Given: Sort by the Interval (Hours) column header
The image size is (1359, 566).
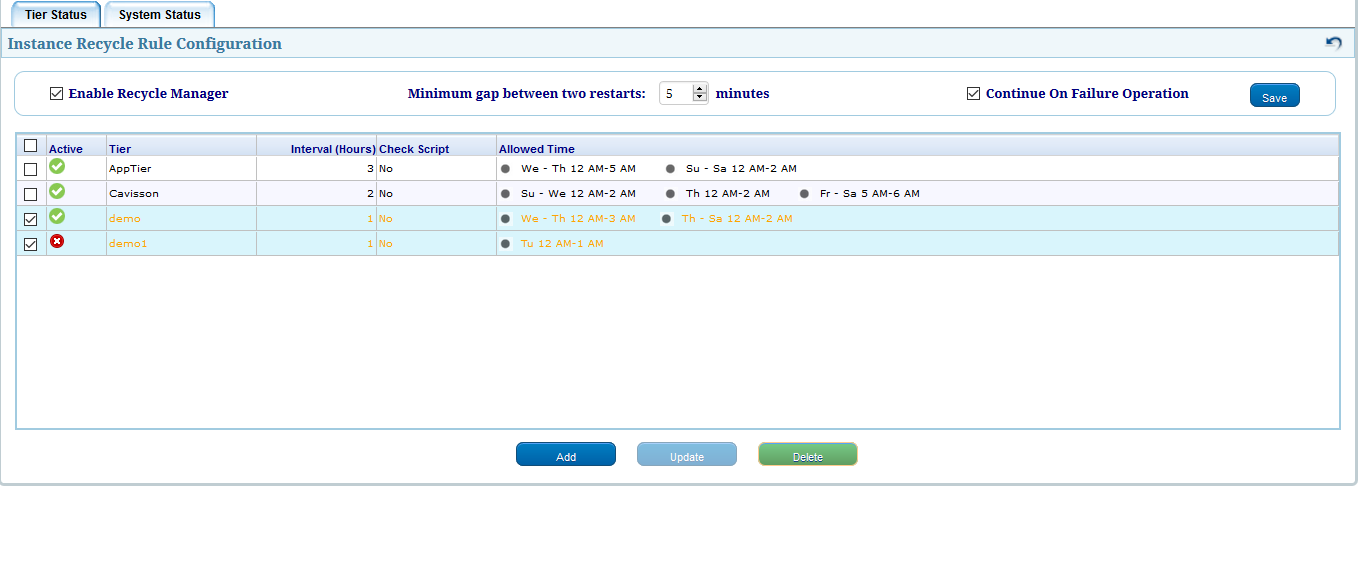Looking at the screenshot, I should (333, 149).
